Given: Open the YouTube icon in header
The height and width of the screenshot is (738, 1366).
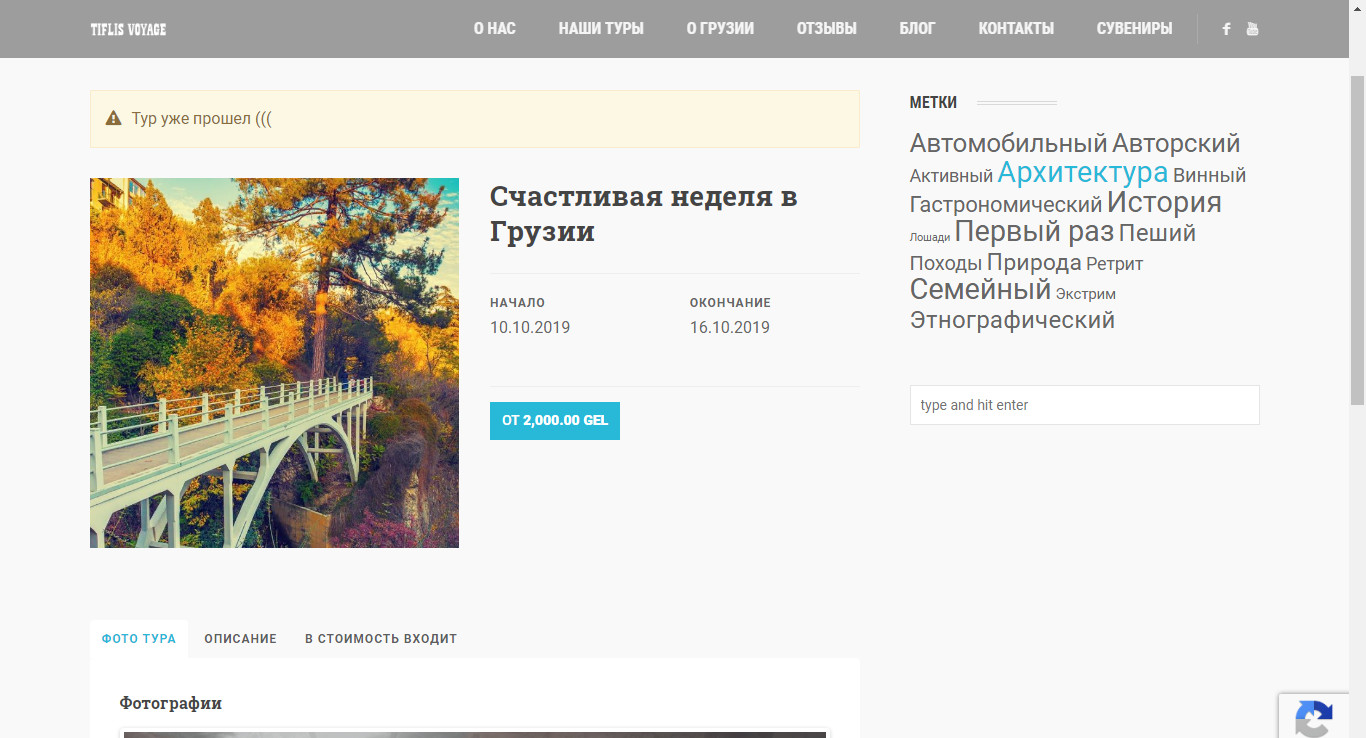Looking at the screenshot, I should [x=1252, y=29].
